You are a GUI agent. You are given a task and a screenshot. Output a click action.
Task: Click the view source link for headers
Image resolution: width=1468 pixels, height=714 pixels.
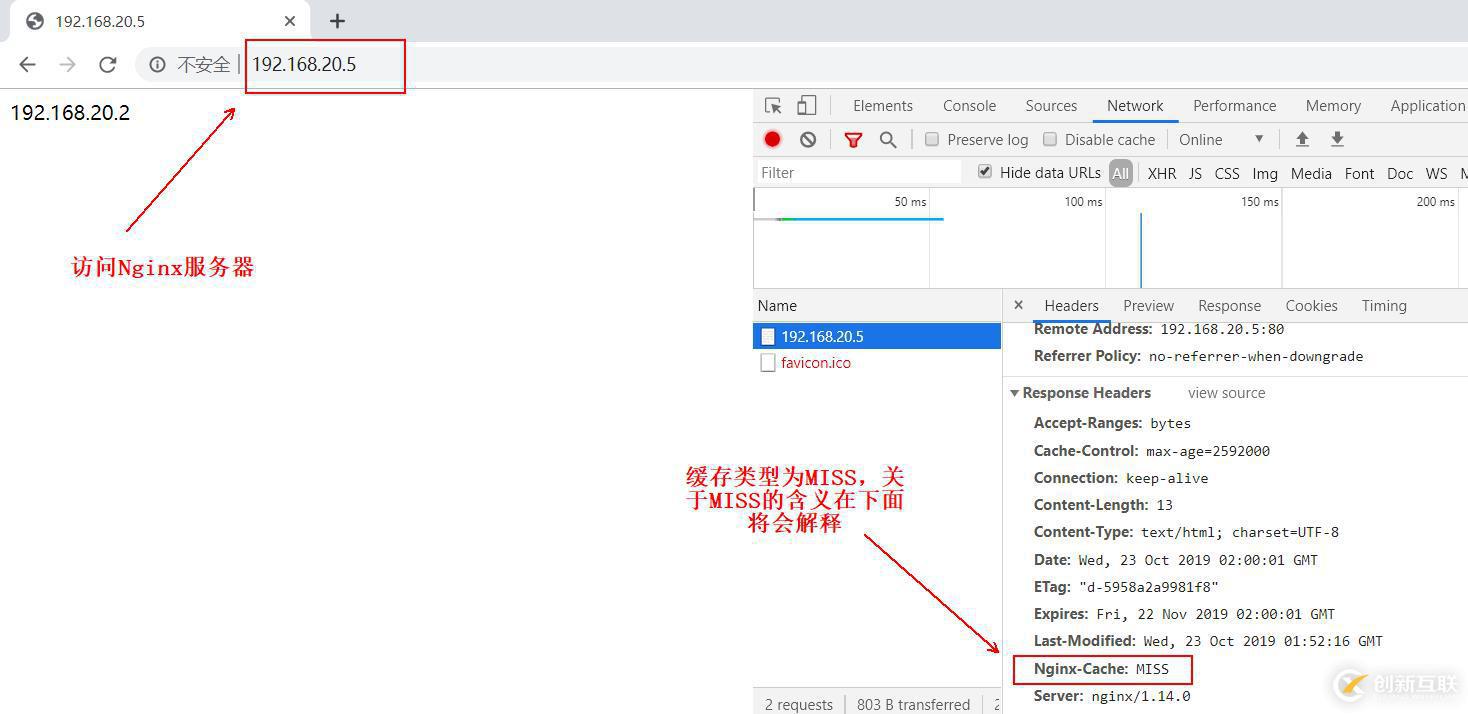point(1226,392)
